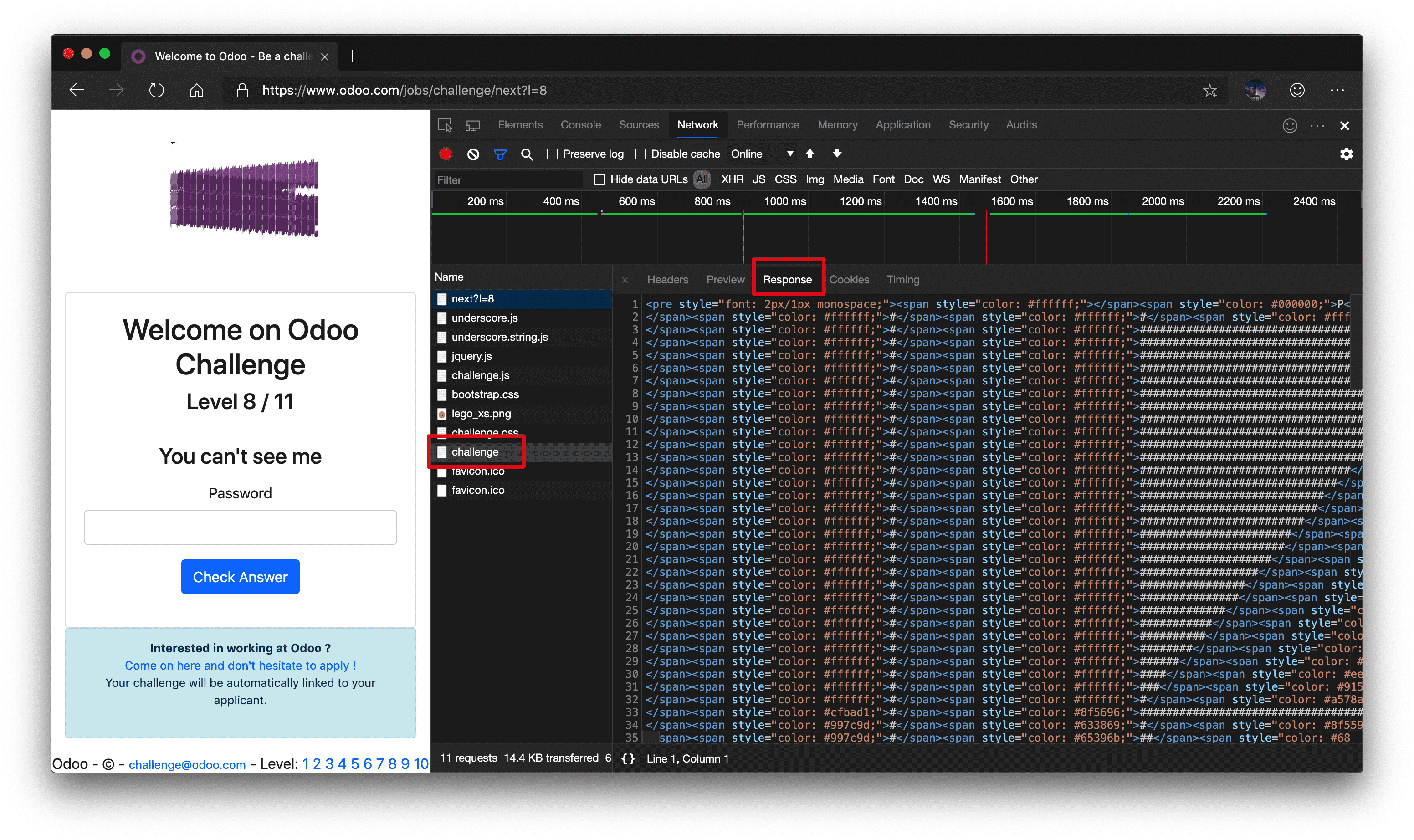This screenshot has height=840, width=1414.
Task: Check Hide data URLs checkbox
Action: click(x=599, y=179)
